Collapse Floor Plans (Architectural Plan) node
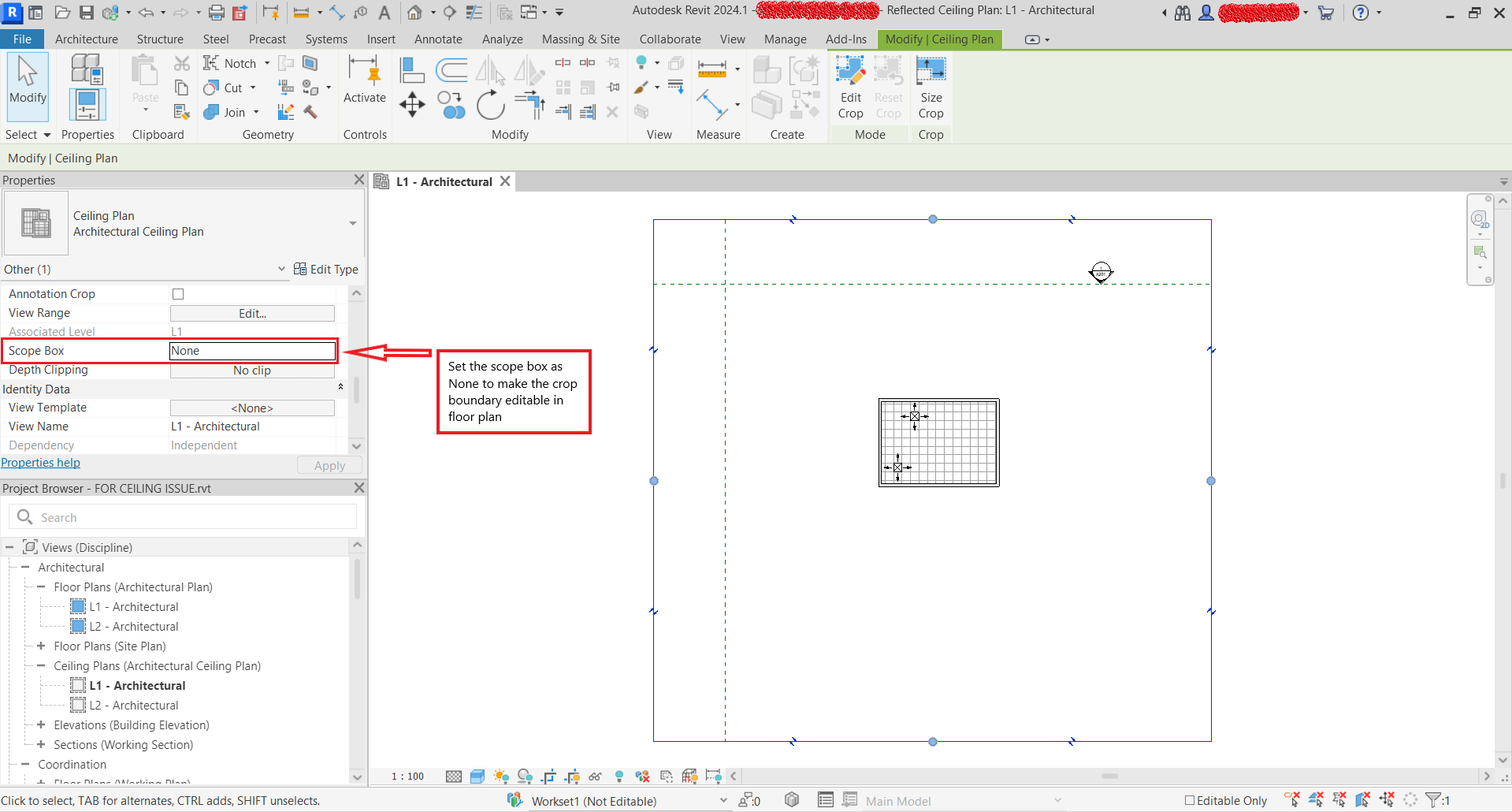This screenshot has width=1512, height=812. (42, 587)
